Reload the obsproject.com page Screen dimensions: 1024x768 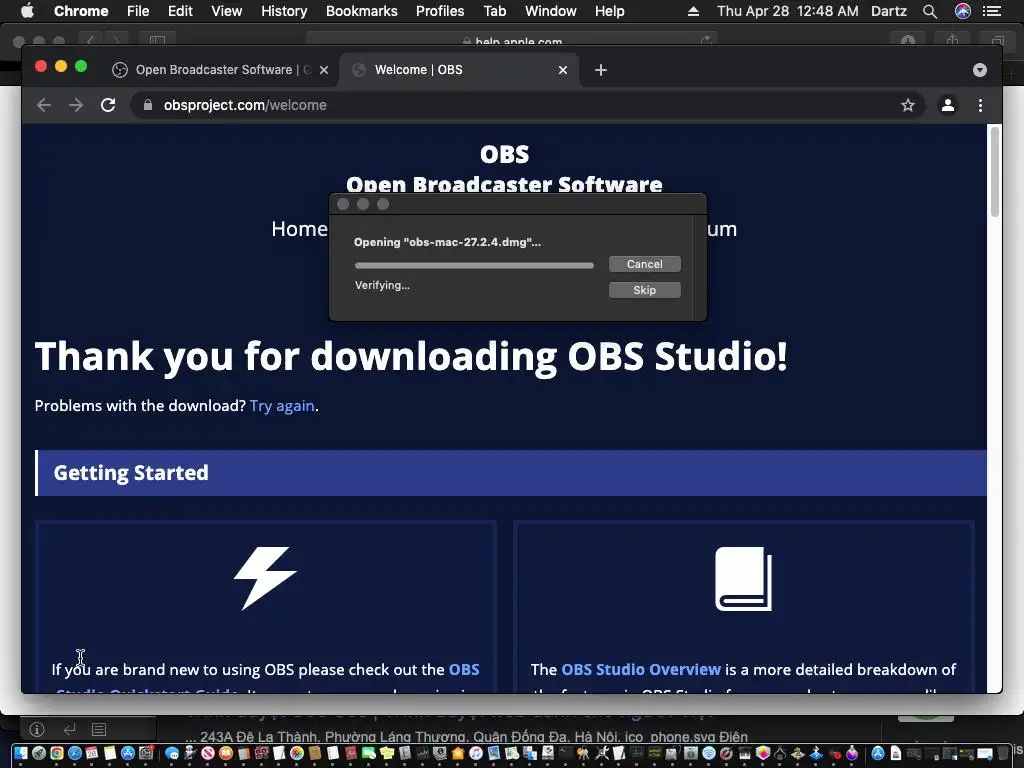pos(108,105)
